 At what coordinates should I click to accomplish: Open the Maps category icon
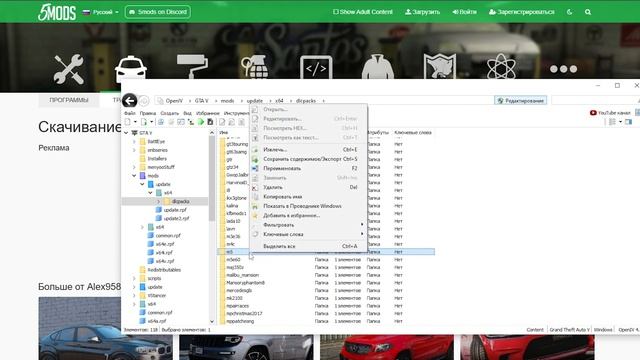pos(440,66)
